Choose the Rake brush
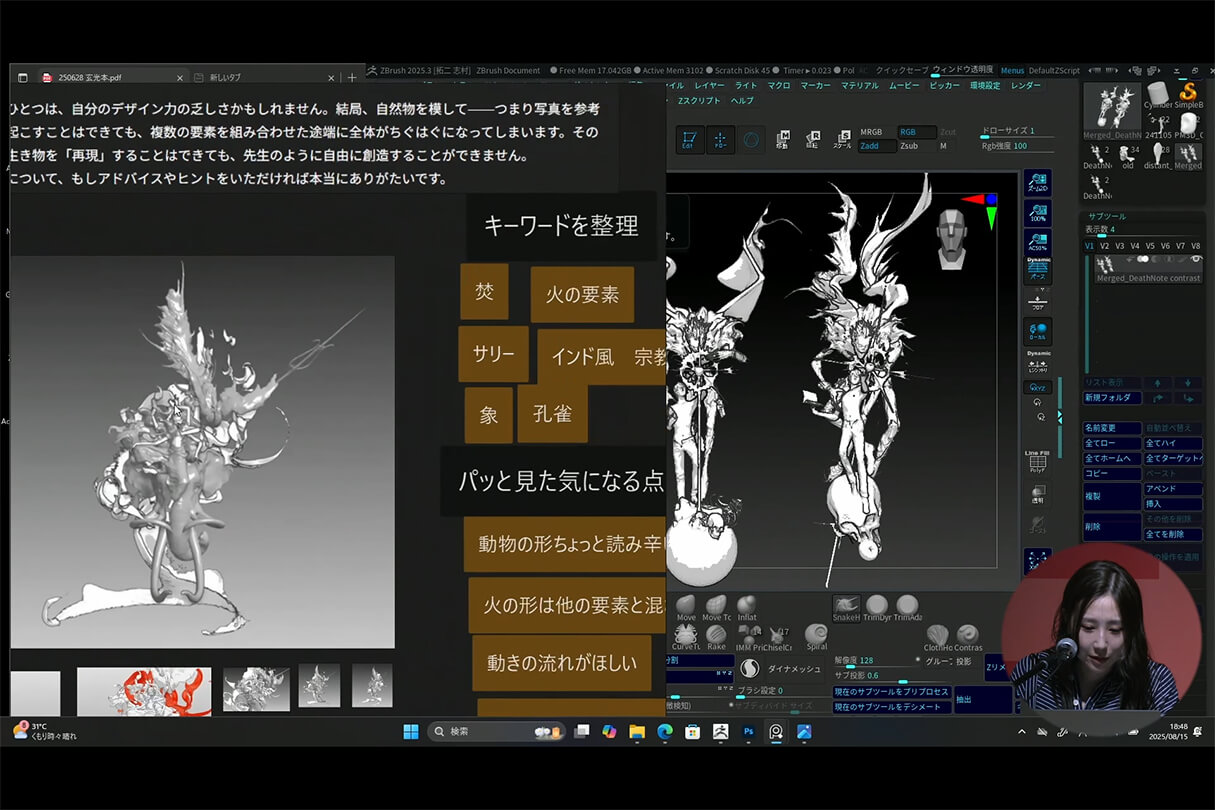1215x810 pixels. (x=716, y=634)
